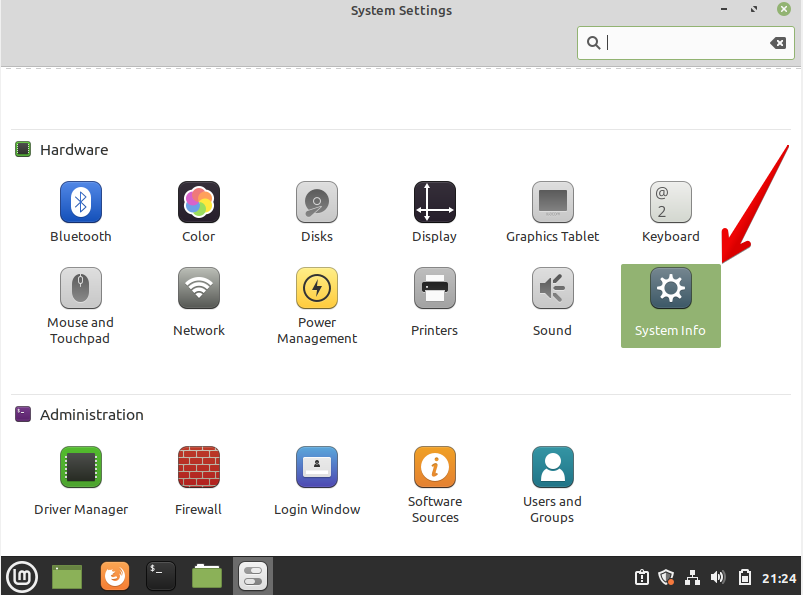Image resolution: width=803 pixels, height=595 pixels.
Task: Click the battery status tray icon
Action: (x=745, y=578)
